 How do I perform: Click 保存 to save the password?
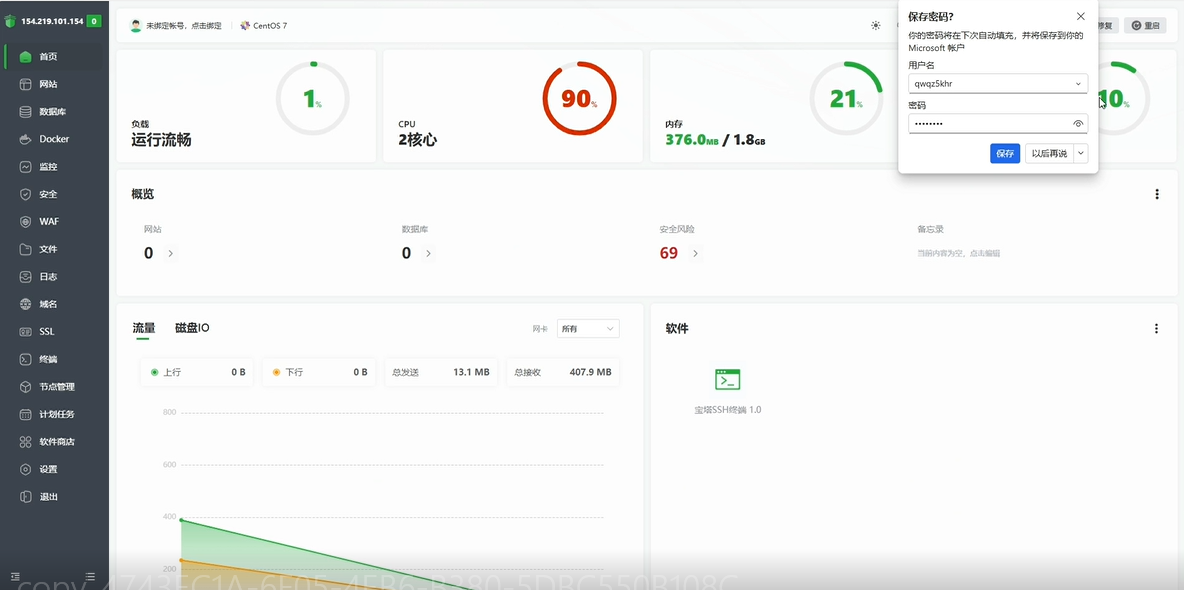(x=1005, y=153)
